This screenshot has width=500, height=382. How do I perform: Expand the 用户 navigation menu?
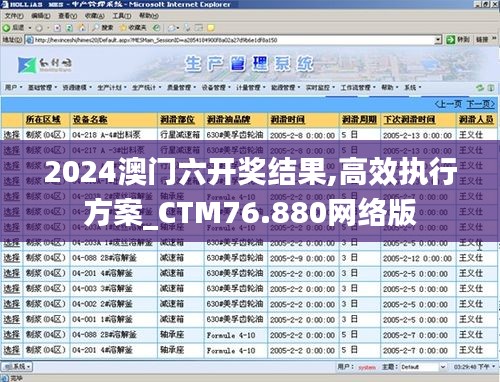[13, 88]
